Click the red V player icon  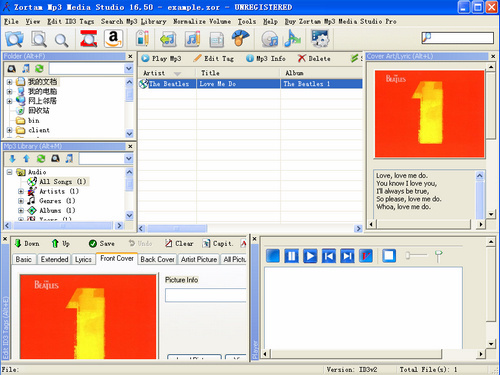[366, 256]
